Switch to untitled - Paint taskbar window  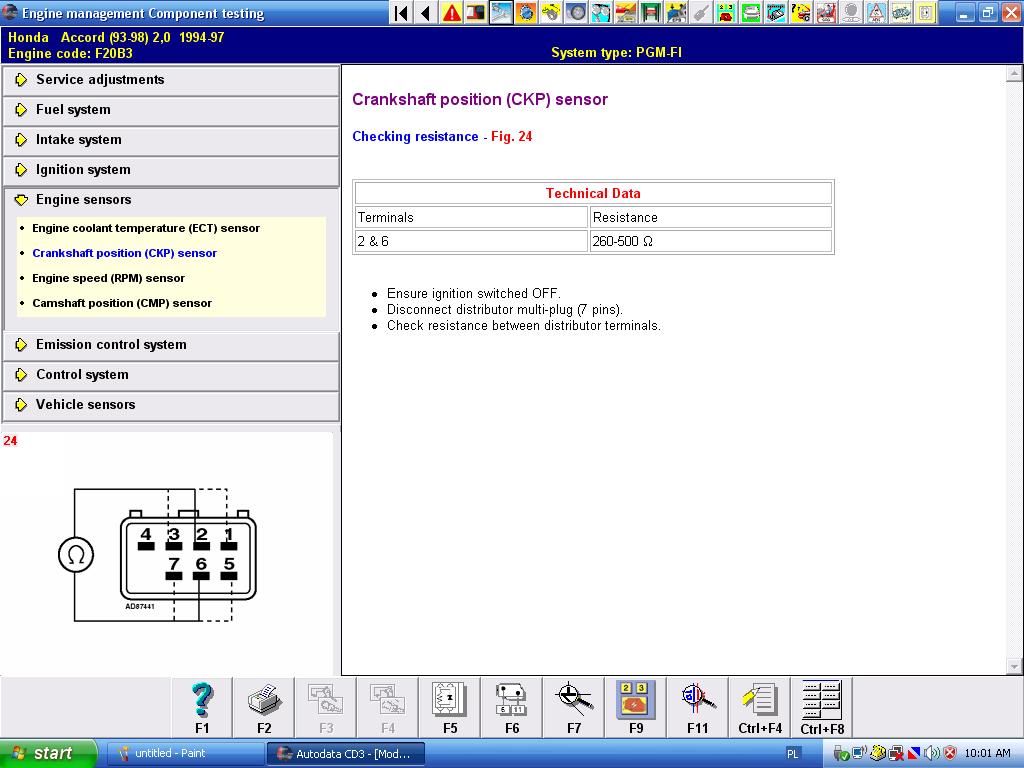pos(185,754)
